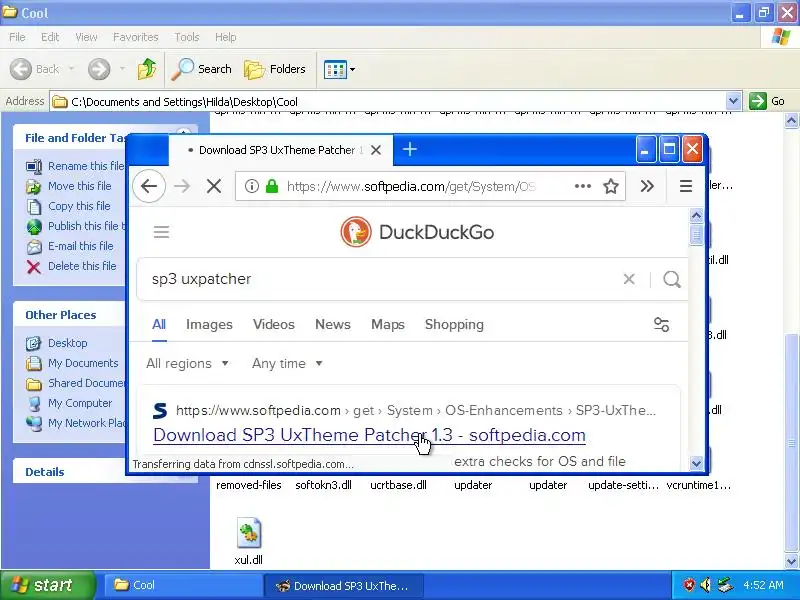Open Download SP3 UxTheme Patcher 1.3 link
The image size is (800, 600).
[369, 435]
